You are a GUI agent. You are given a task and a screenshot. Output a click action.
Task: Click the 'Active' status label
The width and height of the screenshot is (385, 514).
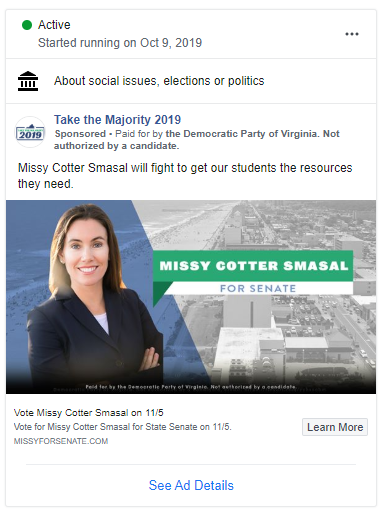[54, 25]
